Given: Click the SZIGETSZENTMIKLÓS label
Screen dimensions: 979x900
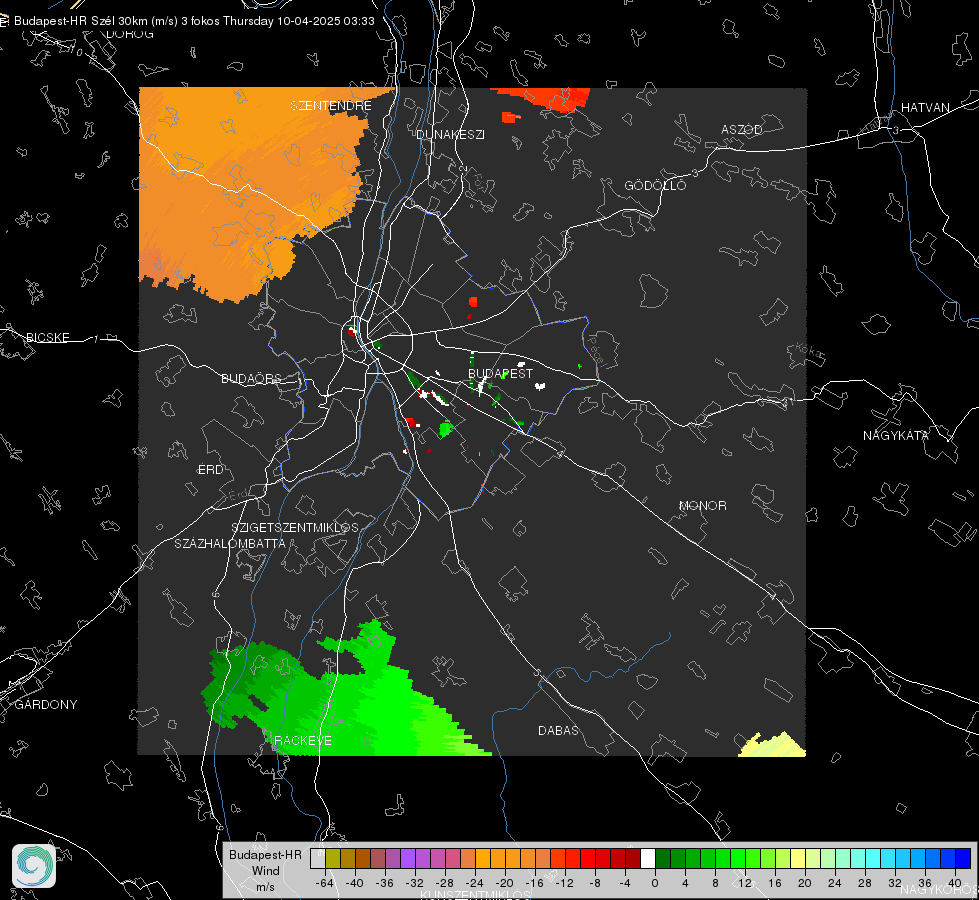Looking at the screenshot, I should [295, 527].
